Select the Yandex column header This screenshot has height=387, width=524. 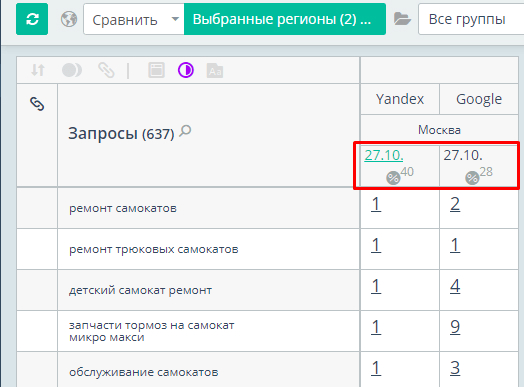click(400, 99)
